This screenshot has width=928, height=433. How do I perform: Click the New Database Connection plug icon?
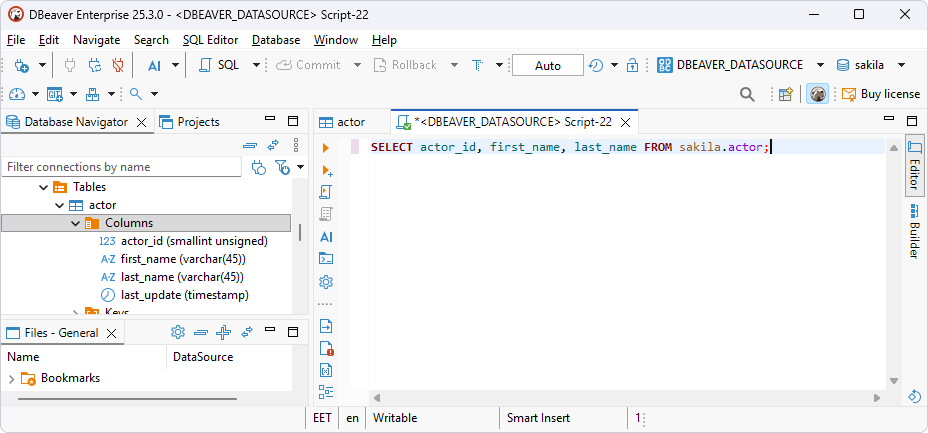coord(21,65)
